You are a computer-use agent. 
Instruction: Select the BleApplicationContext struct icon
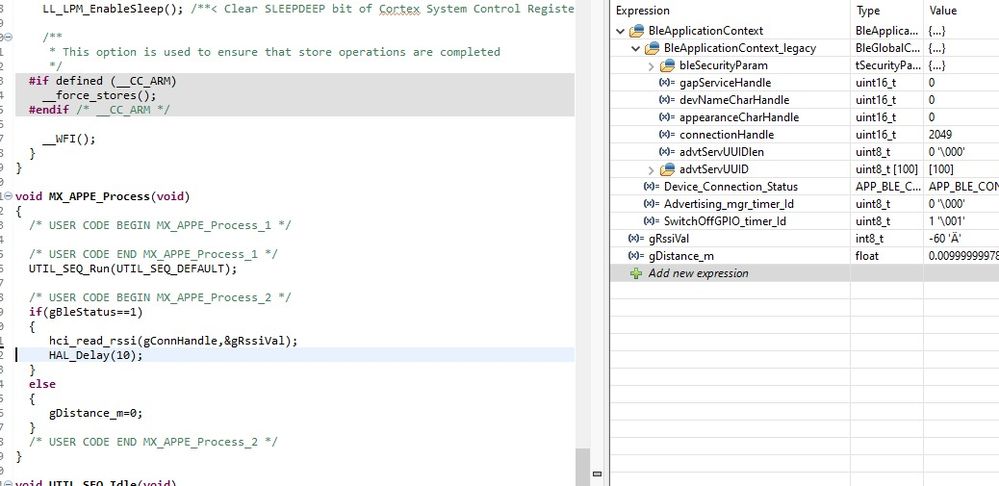(636, 31)
